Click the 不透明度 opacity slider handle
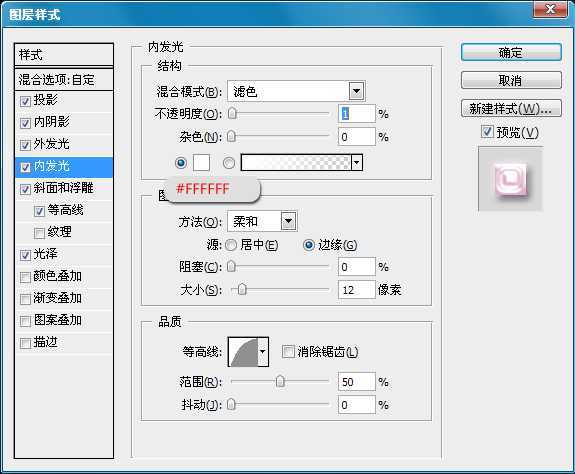The image size is (575, 474). [x=232, y=114]
